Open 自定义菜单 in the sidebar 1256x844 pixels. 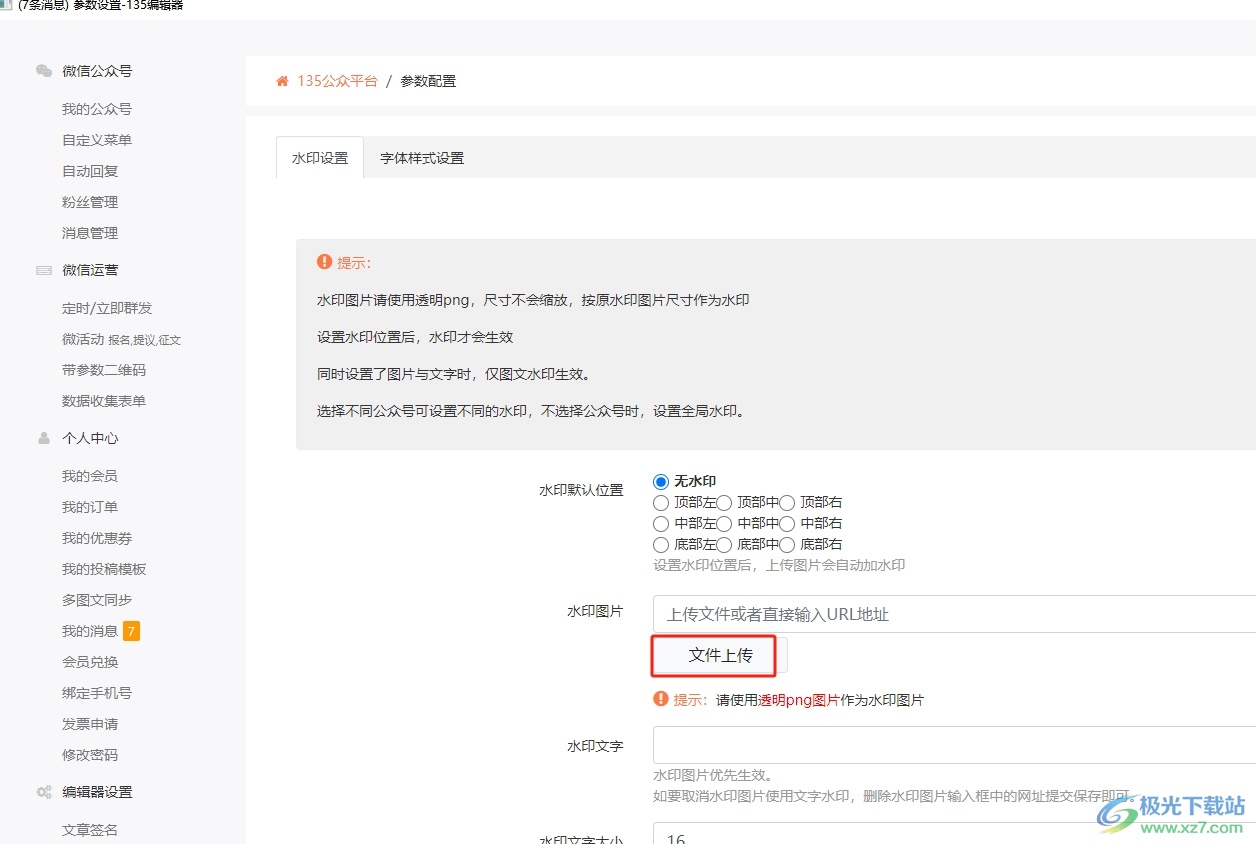click(x=97, y=140)
